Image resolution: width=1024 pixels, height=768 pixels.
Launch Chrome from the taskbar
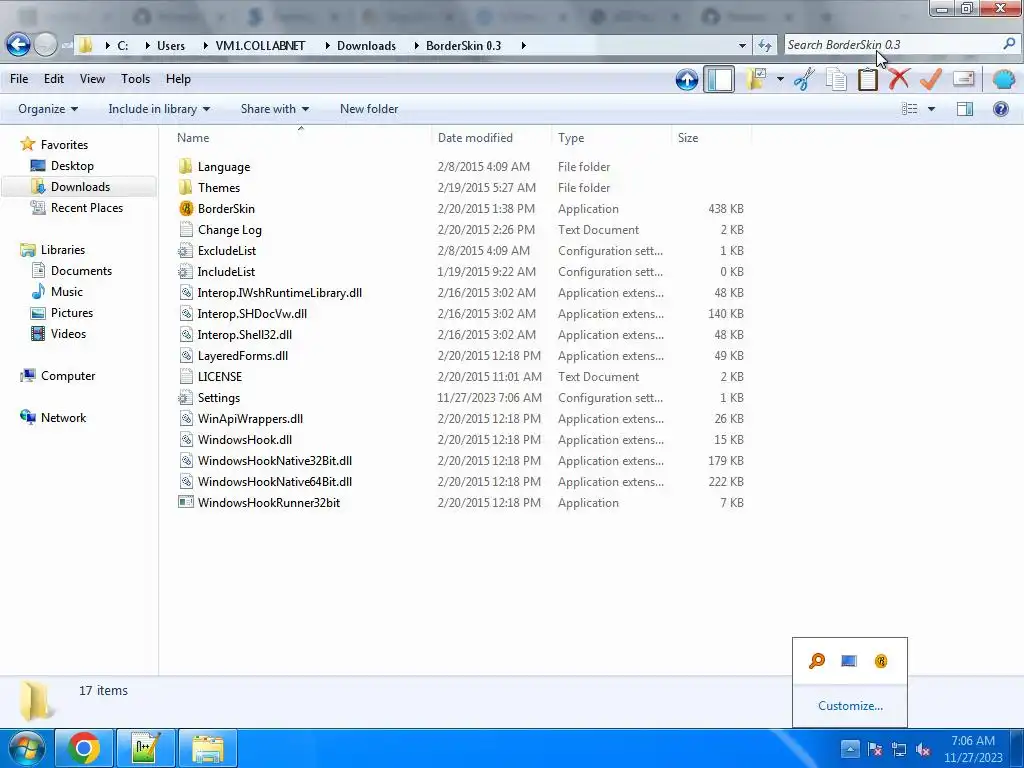[84, 748]
